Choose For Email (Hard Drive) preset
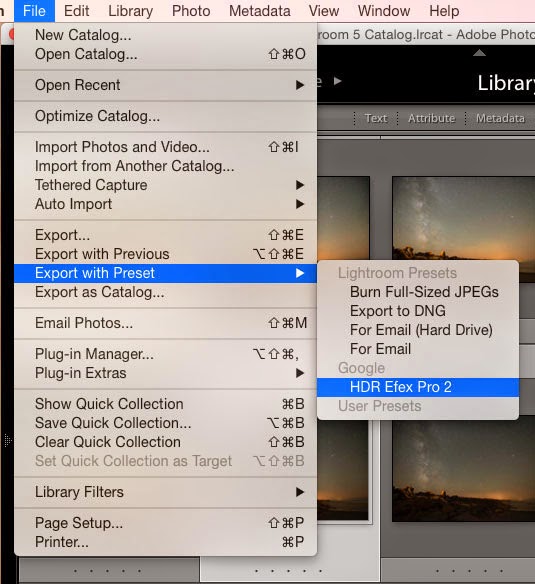This screenshot has height=584, width=535. click(x=418, y=330)
